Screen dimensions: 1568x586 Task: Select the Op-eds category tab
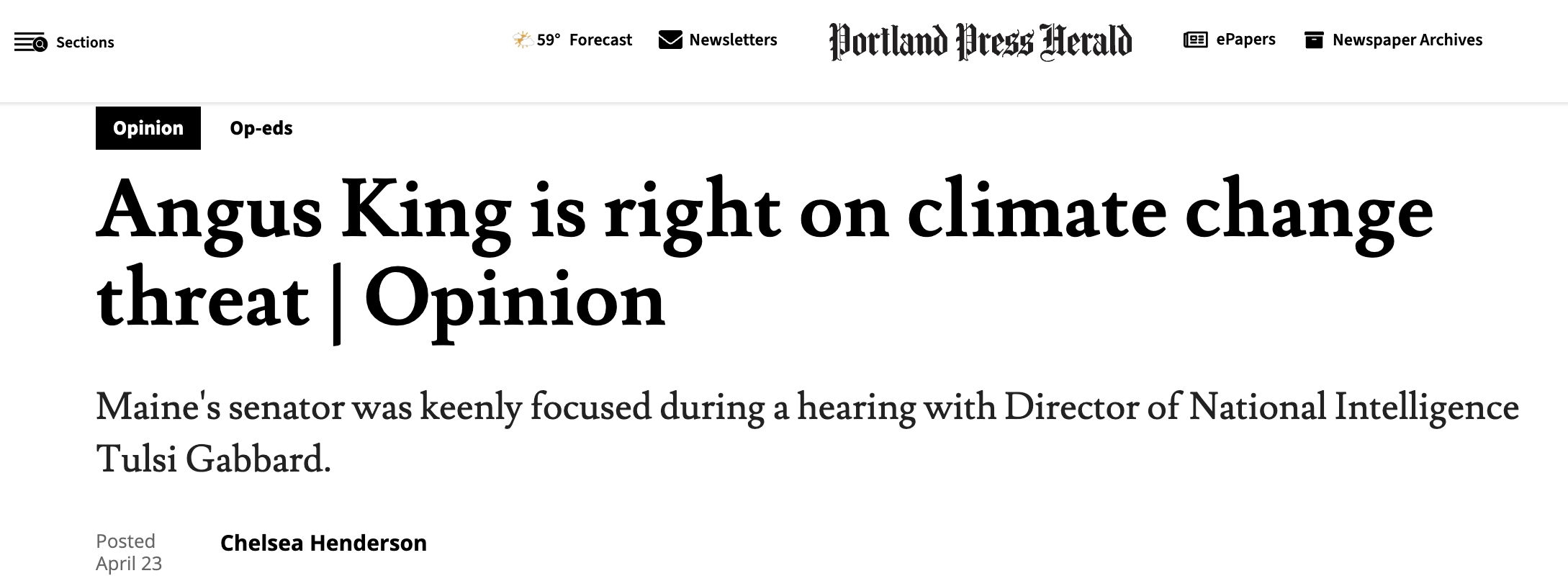click(x=261, y=128)
